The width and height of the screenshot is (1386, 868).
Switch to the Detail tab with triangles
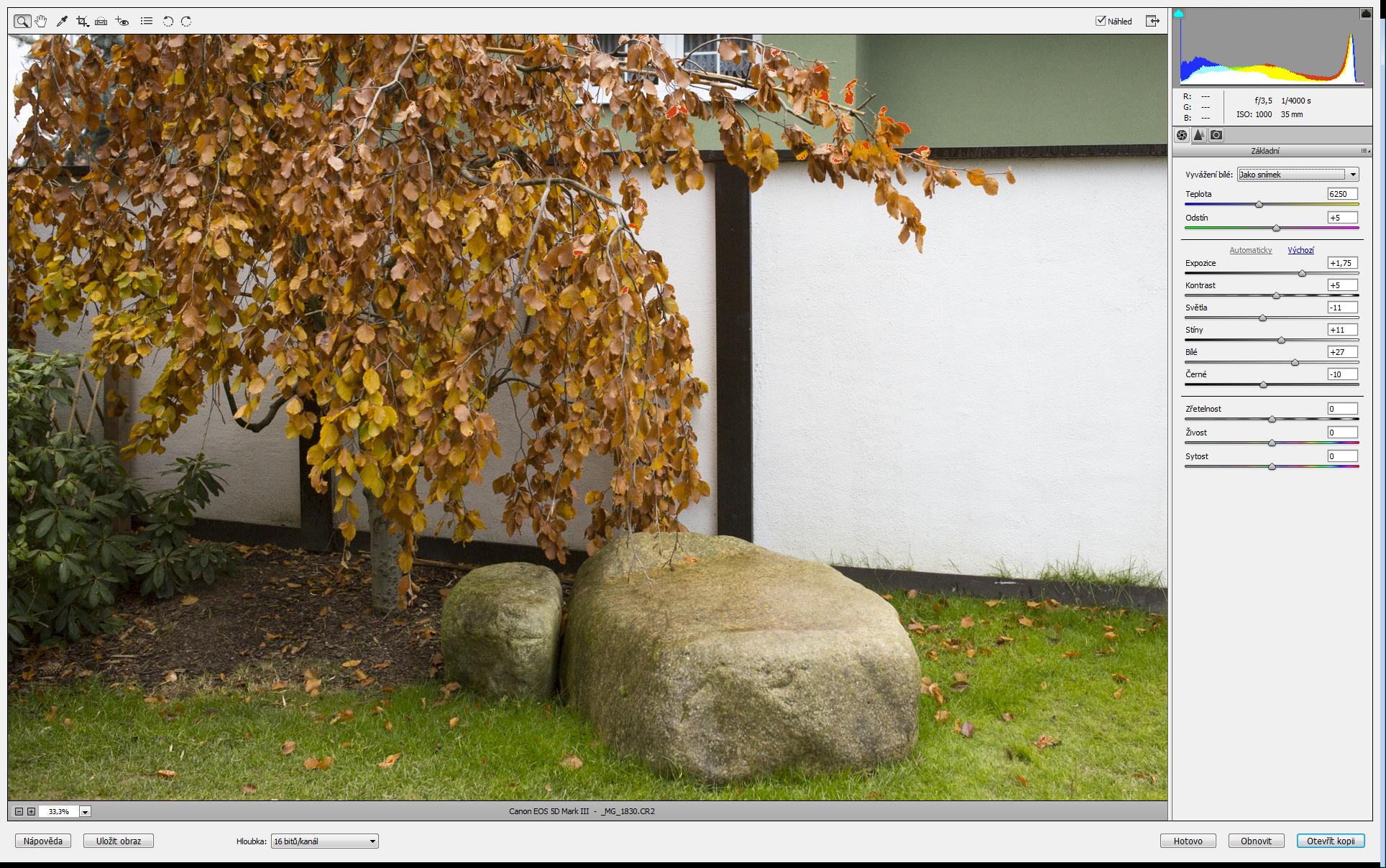[1199, 135]
